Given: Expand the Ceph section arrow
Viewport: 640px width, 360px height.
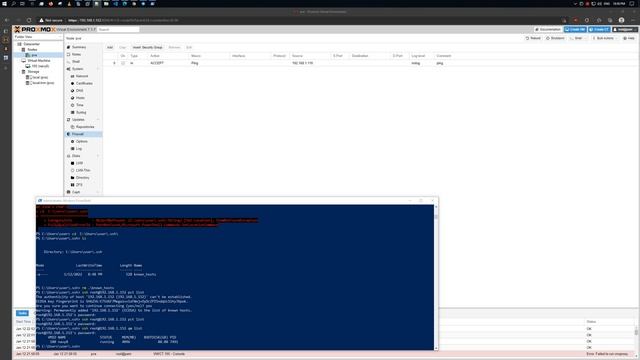Looking at the screenshot, I should coord(98,192).
